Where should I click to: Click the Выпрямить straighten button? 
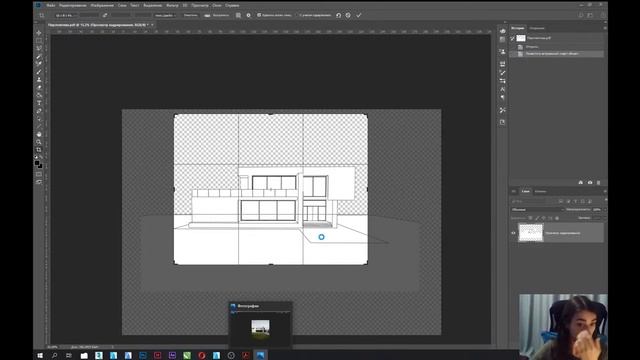[x=221, y=15]
